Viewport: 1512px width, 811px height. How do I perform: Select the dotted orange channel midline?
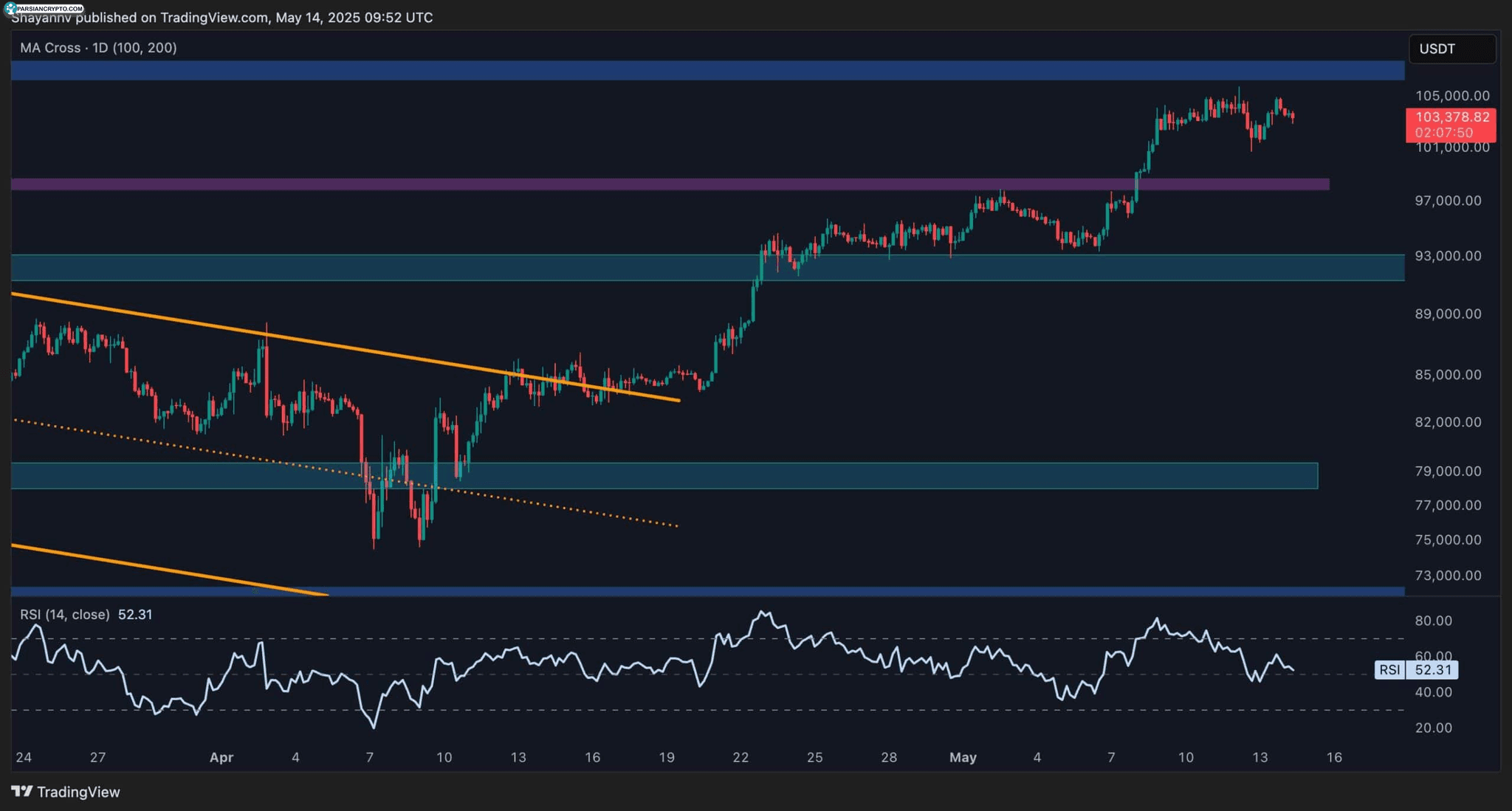[x=346, y=473]
